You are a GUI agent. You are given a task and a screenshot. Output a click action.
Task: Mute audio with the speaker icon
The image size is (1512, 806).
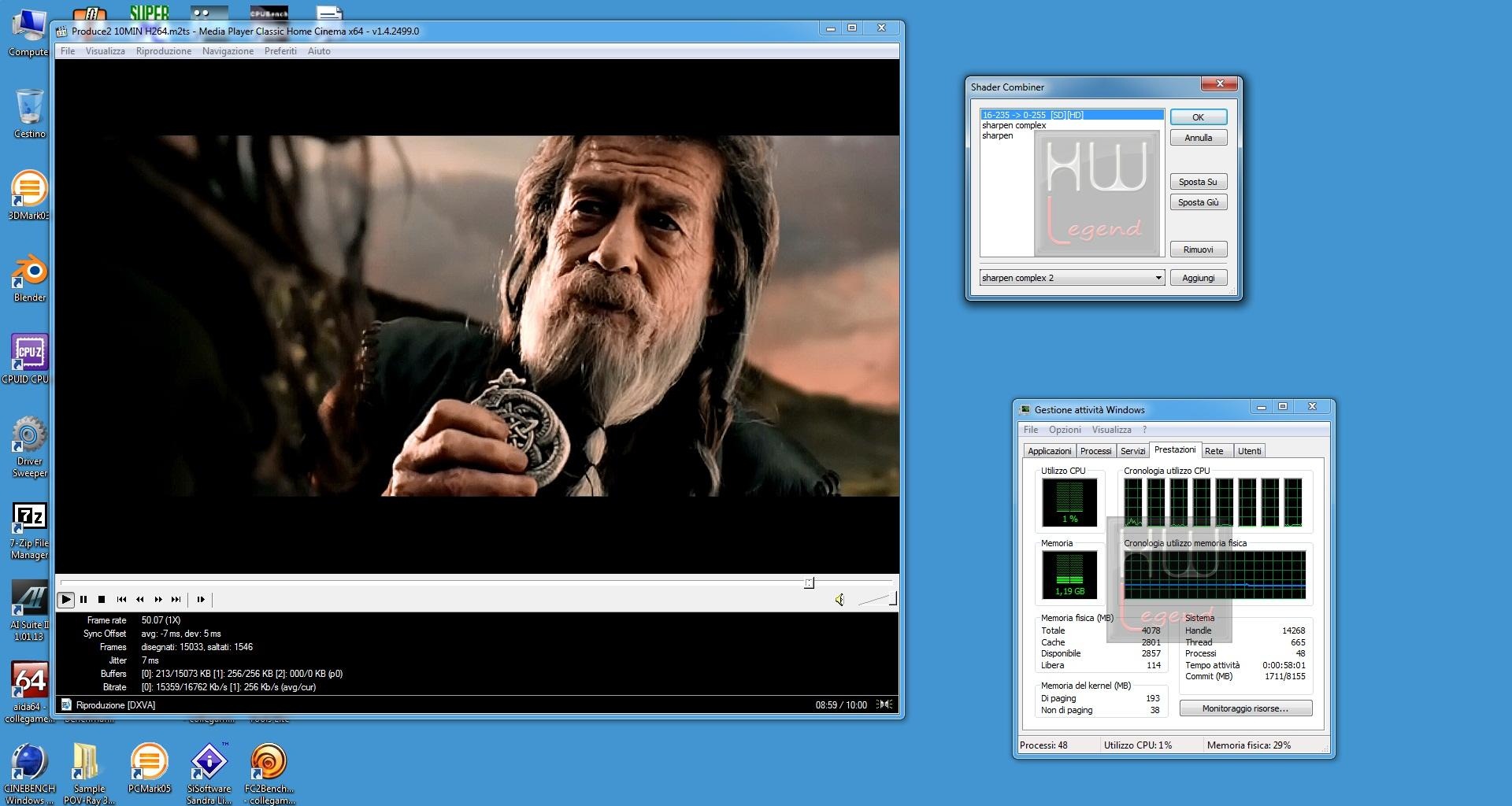(840, 600)
